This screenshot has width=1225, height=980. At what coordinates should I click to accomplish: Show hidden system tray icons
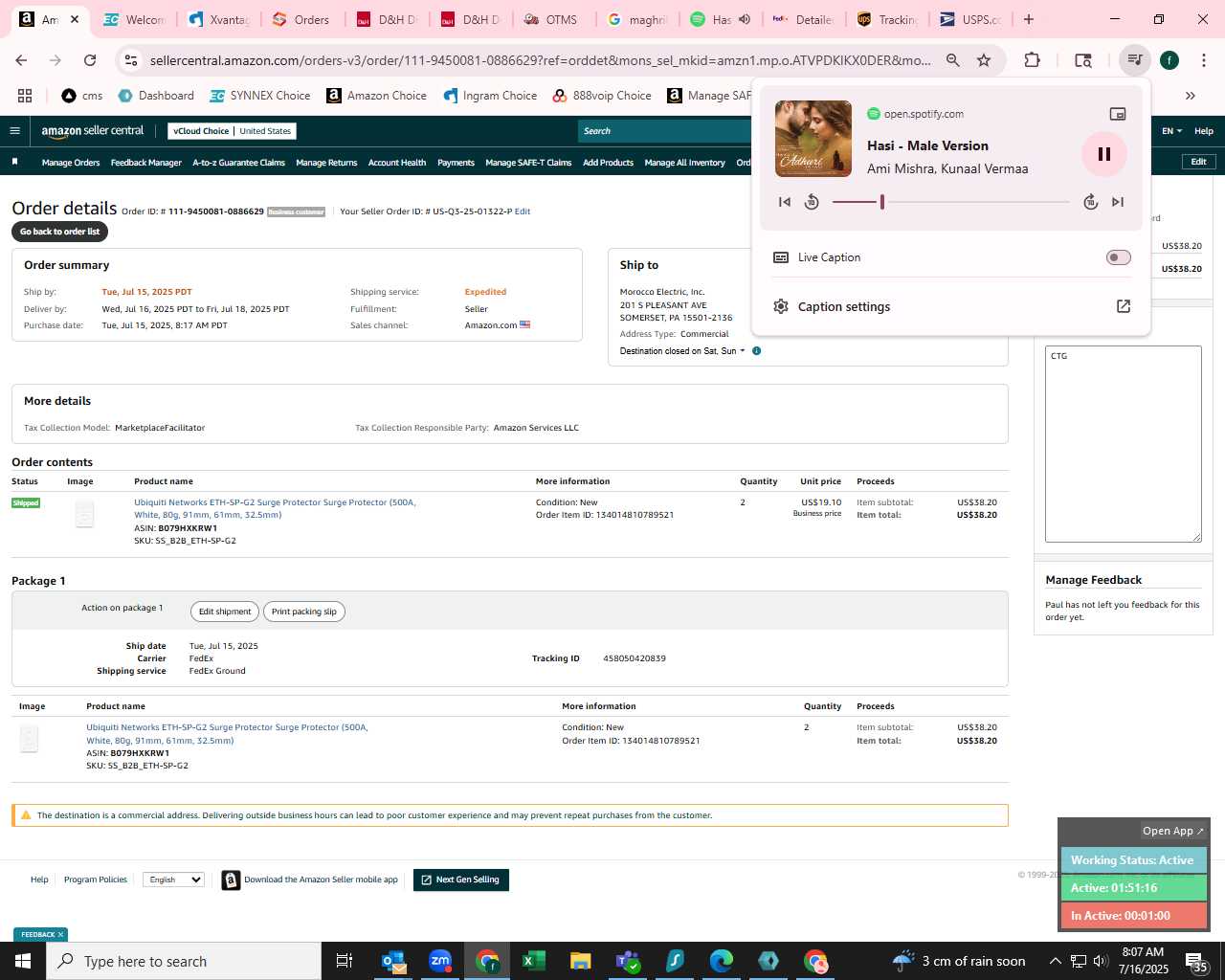click(x=1056, y=961)
